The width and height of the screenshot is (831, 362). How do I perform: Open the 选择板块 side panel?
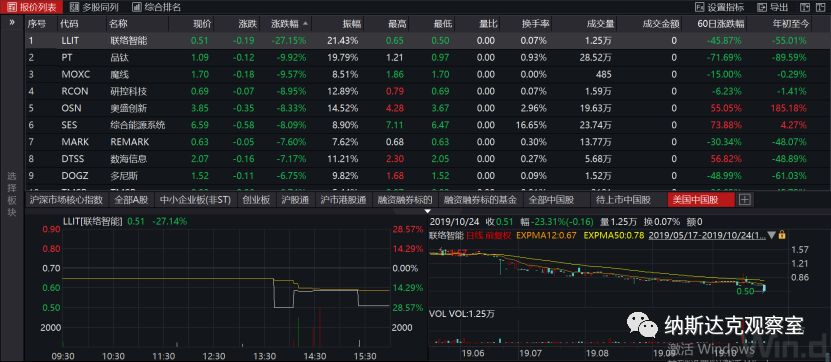[12, 194]
